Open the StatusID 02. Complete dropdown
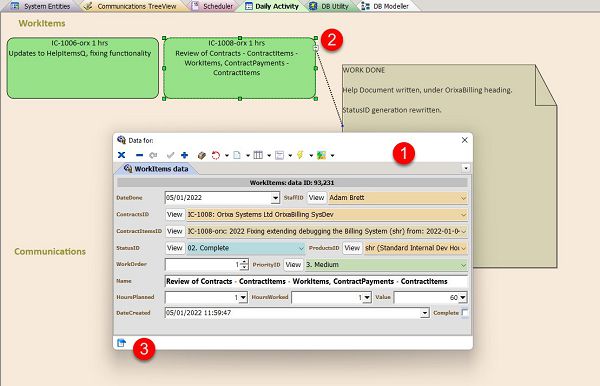 [301, 248]
